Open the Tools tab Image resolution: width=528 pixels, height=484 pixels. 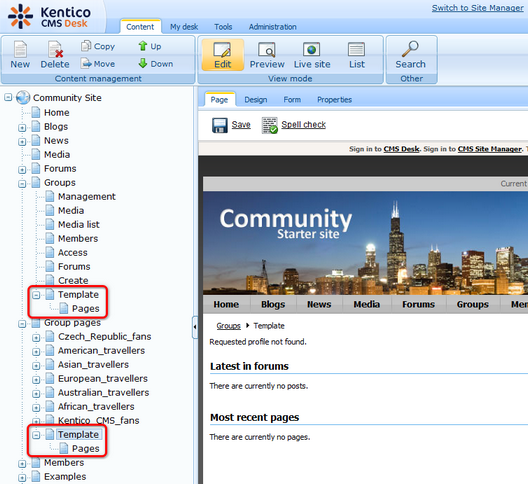pos(223,27)
